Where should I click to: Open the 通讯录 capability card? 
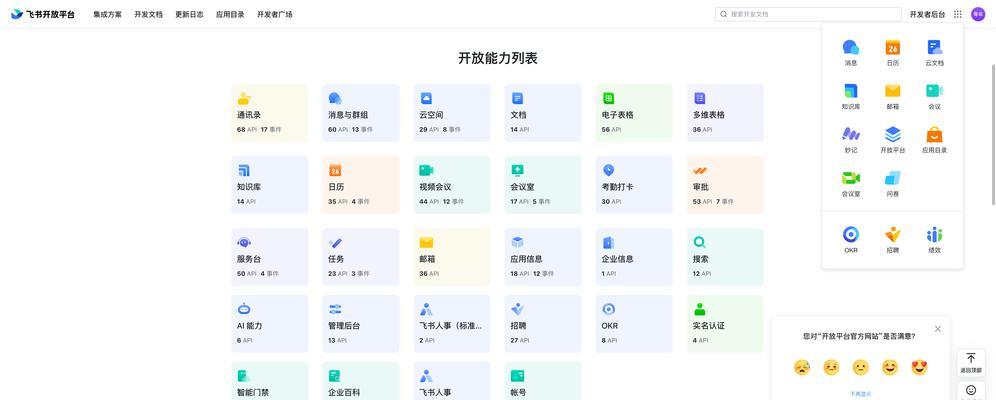point(269,113)
